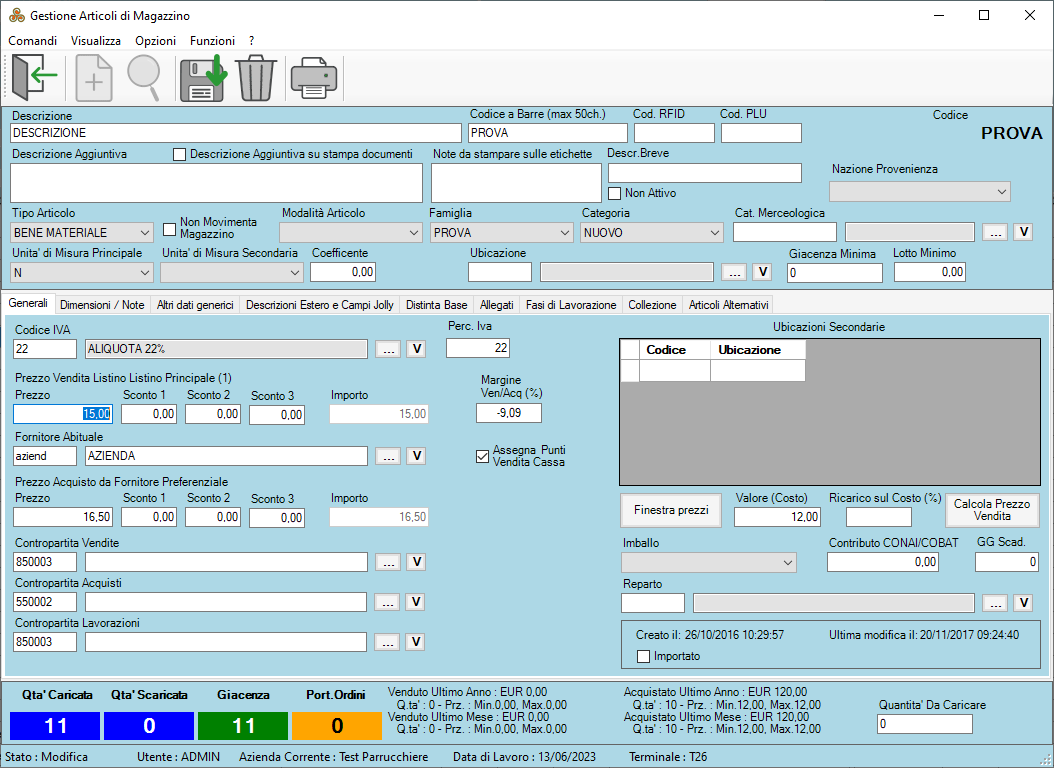Click the magnifying glass search icon
Screen dimensions: 1054x768
(144, 78)
